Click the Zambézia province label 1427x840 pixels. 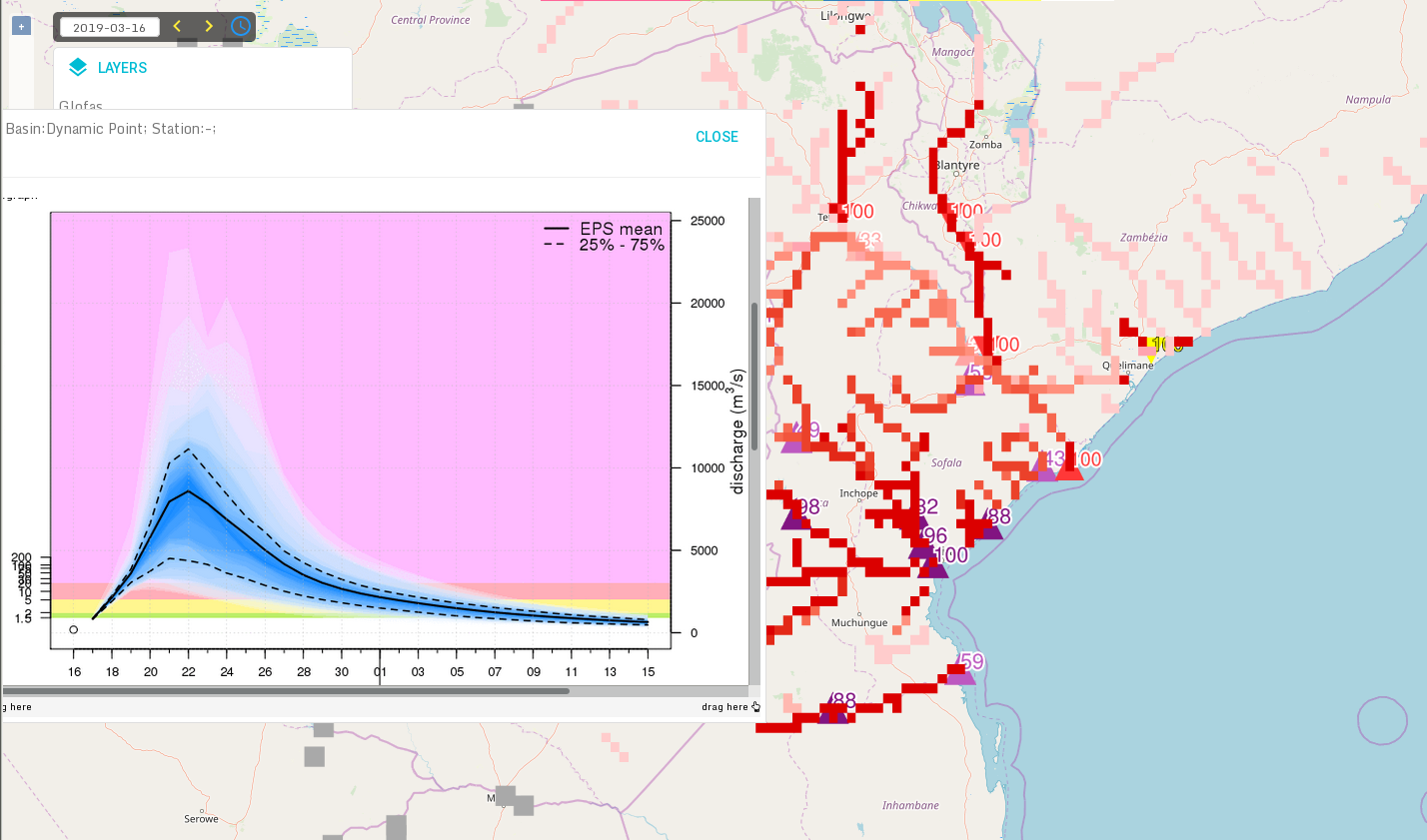tap(1143, 238)
